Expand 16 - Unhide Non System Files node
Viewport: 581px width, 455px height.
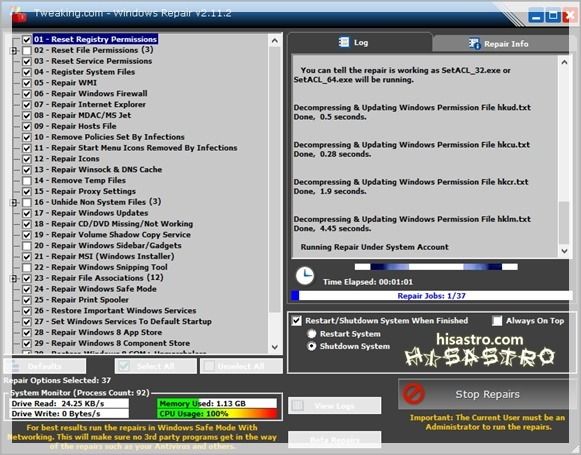[14, 203]
